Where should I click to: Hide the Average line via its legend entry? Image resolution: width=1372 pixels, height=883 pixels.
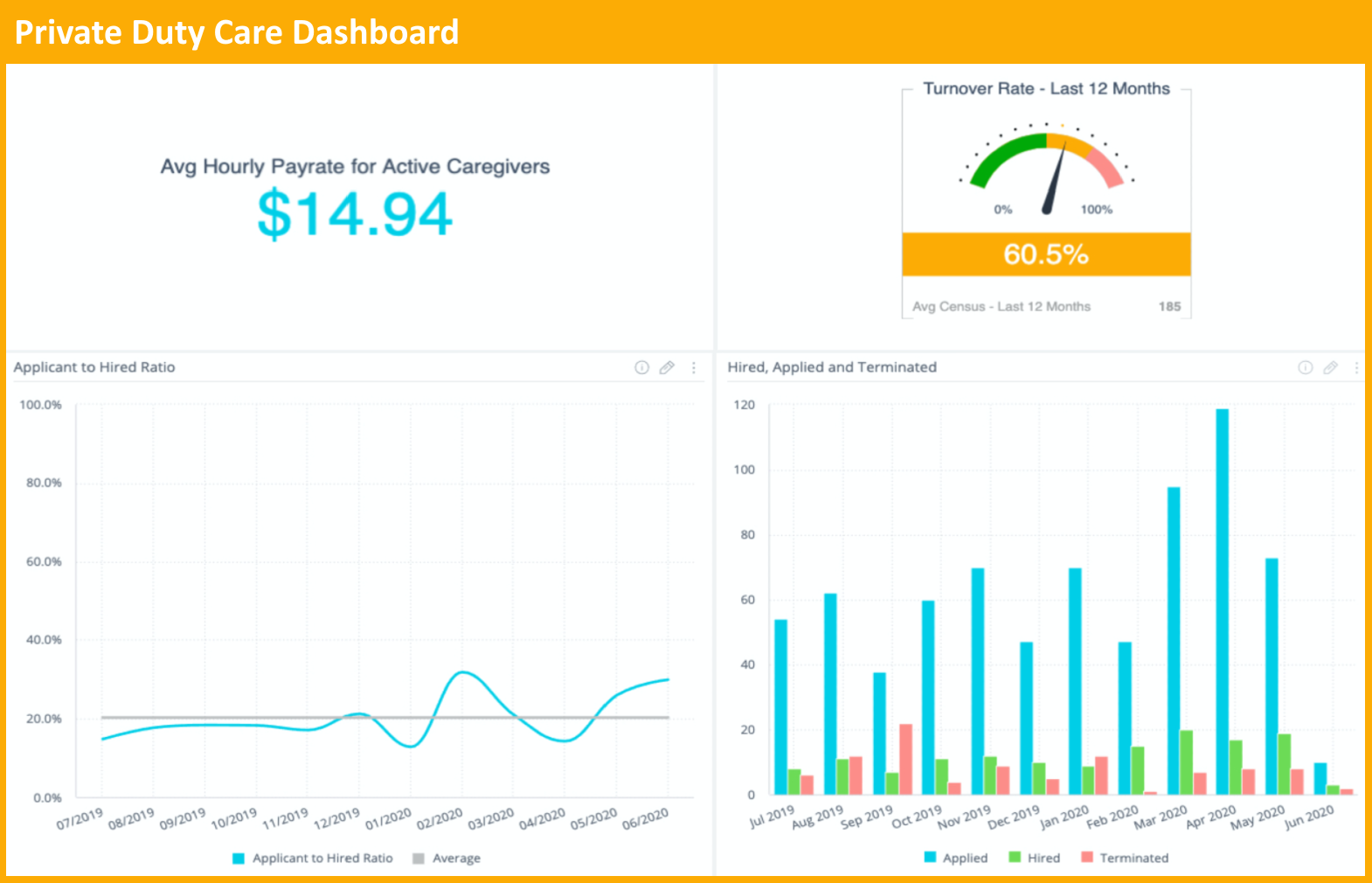[x=447, y=859]
